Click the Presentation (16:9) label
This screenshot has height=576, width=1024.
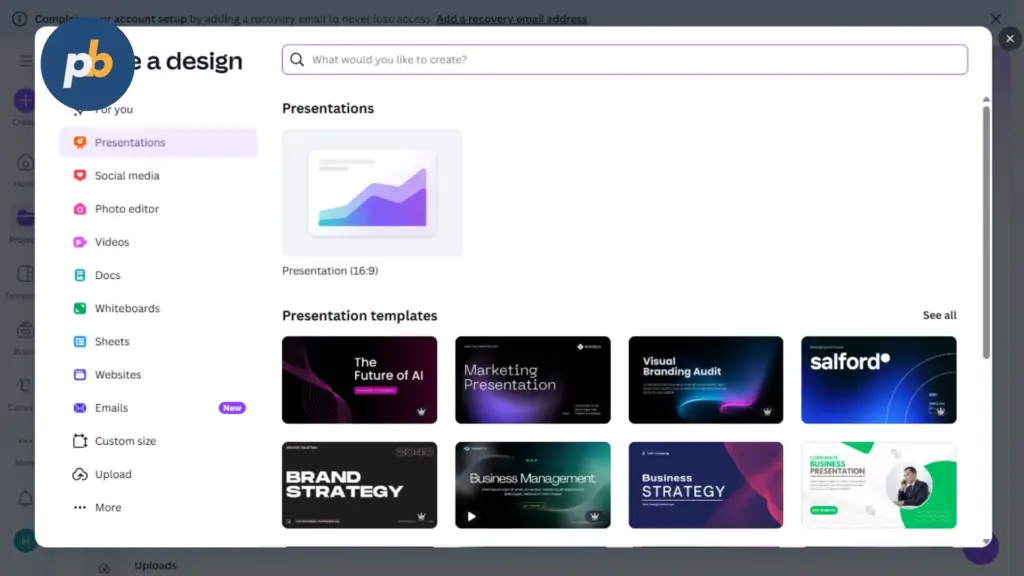[x=330, y=270]
